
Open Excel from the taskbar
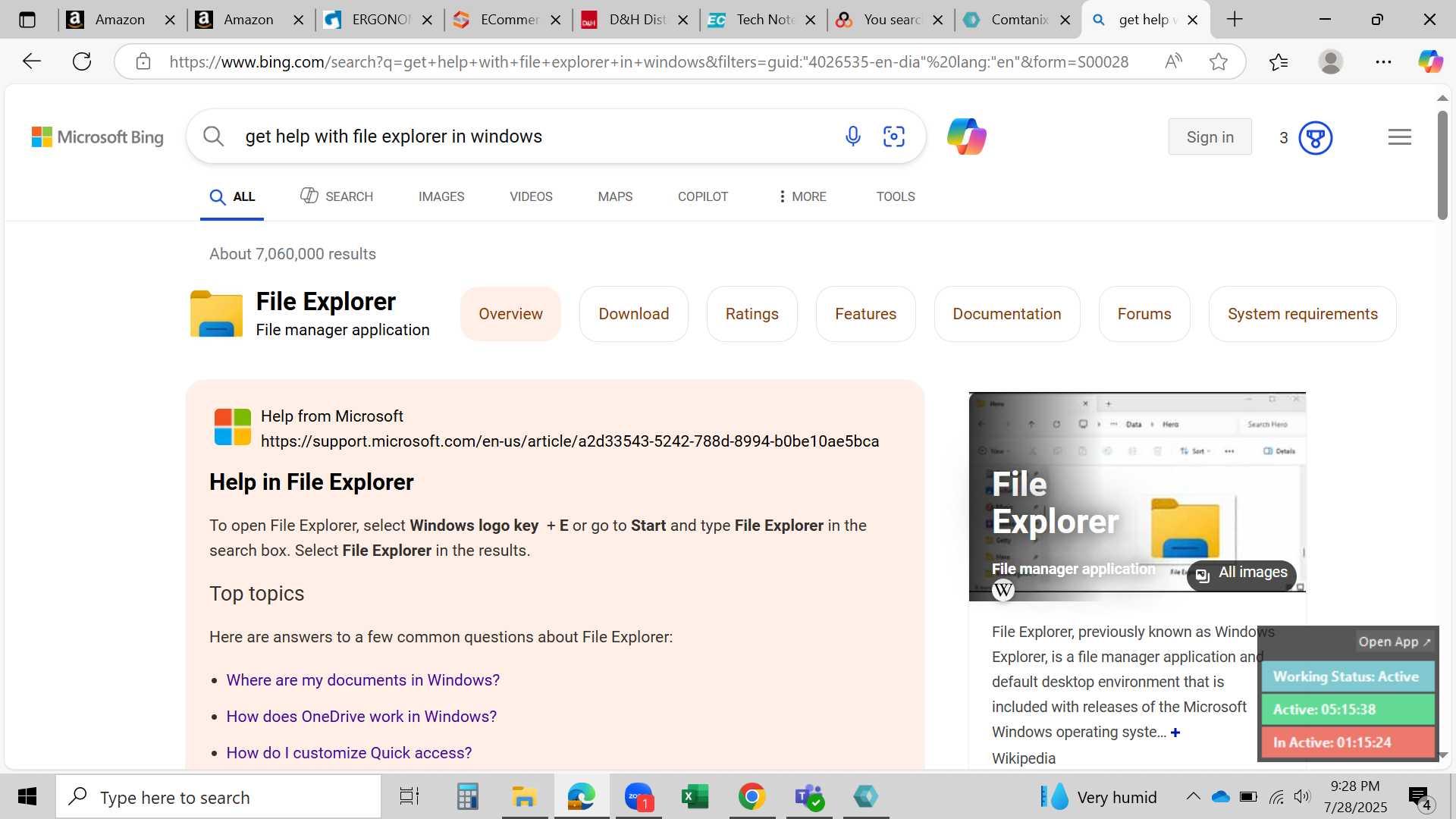click(695, 797)
